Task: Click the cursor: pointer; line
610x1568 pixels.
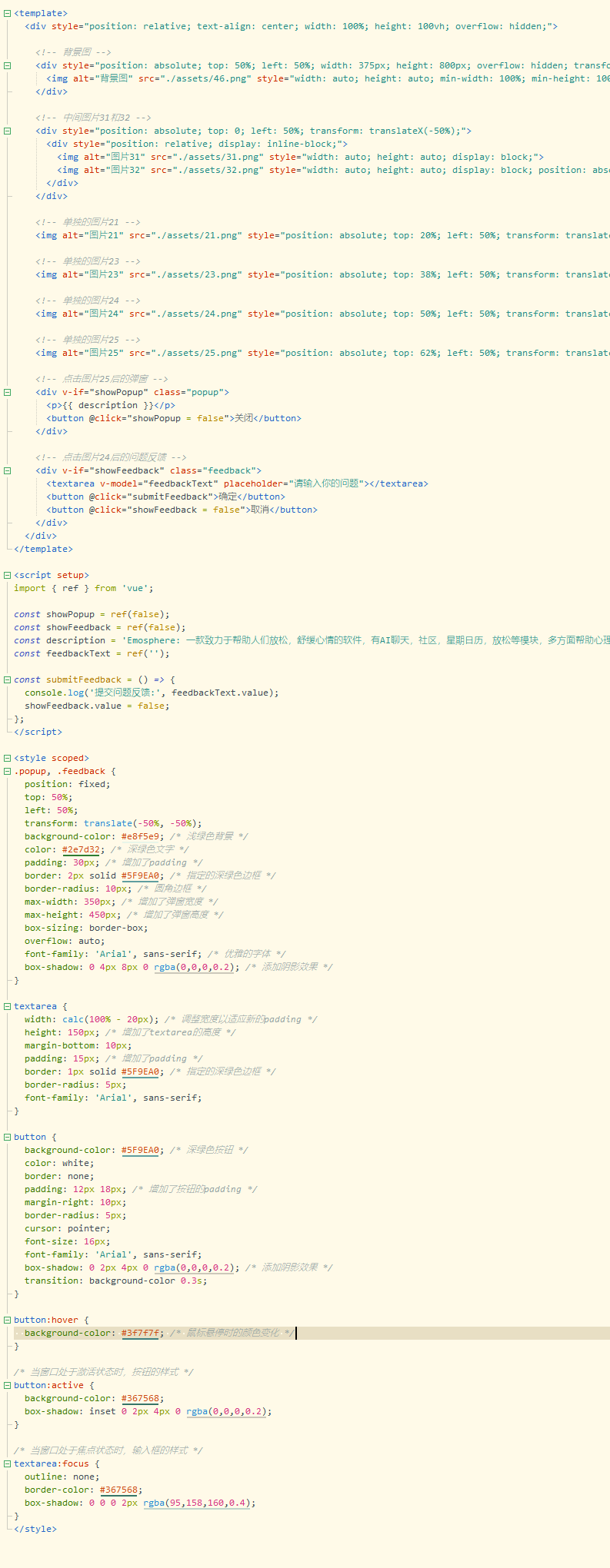Action: coord(67,1228)
